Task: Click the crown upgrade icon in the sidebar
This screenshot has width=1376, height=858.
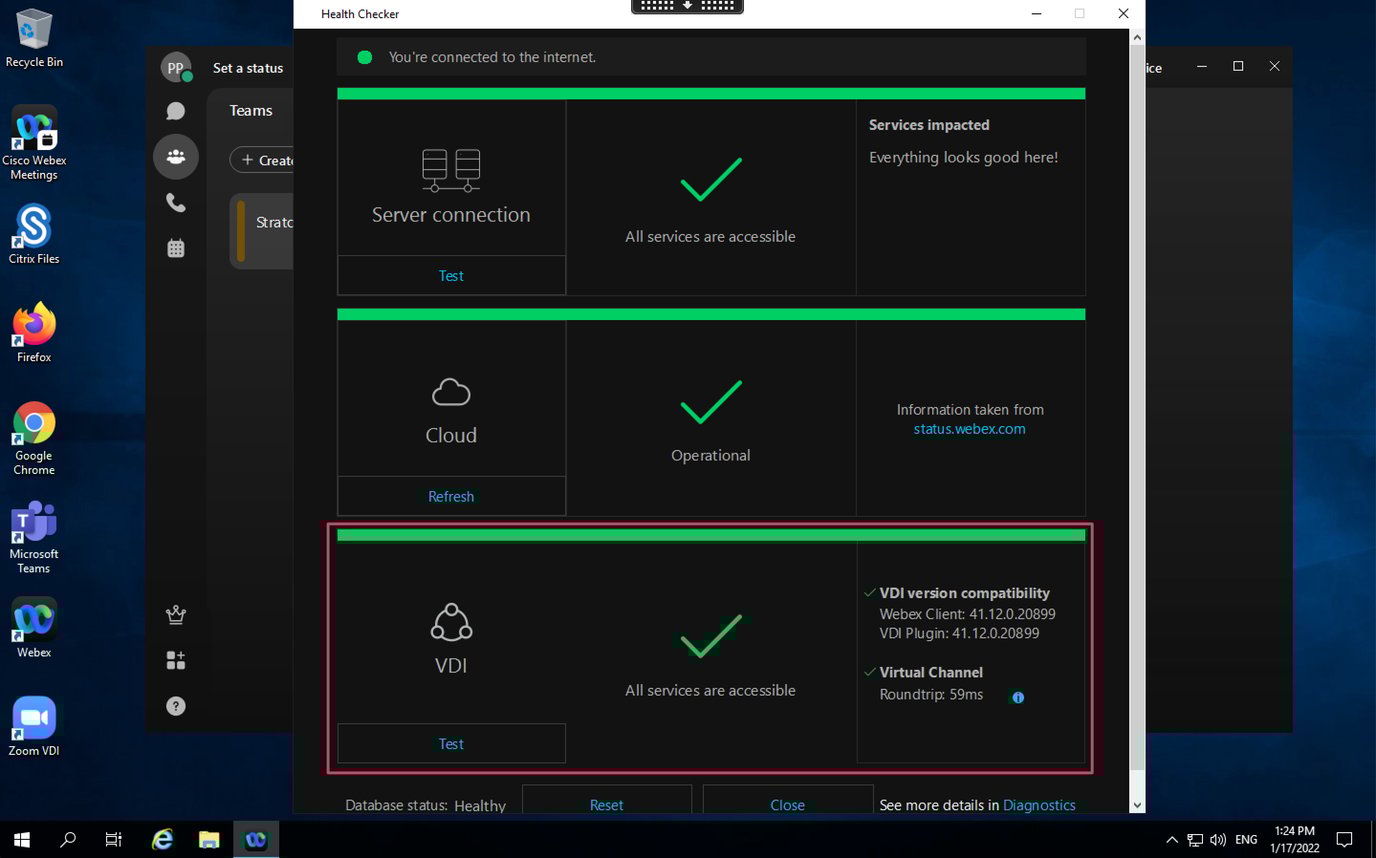Action: coord(175,615)
